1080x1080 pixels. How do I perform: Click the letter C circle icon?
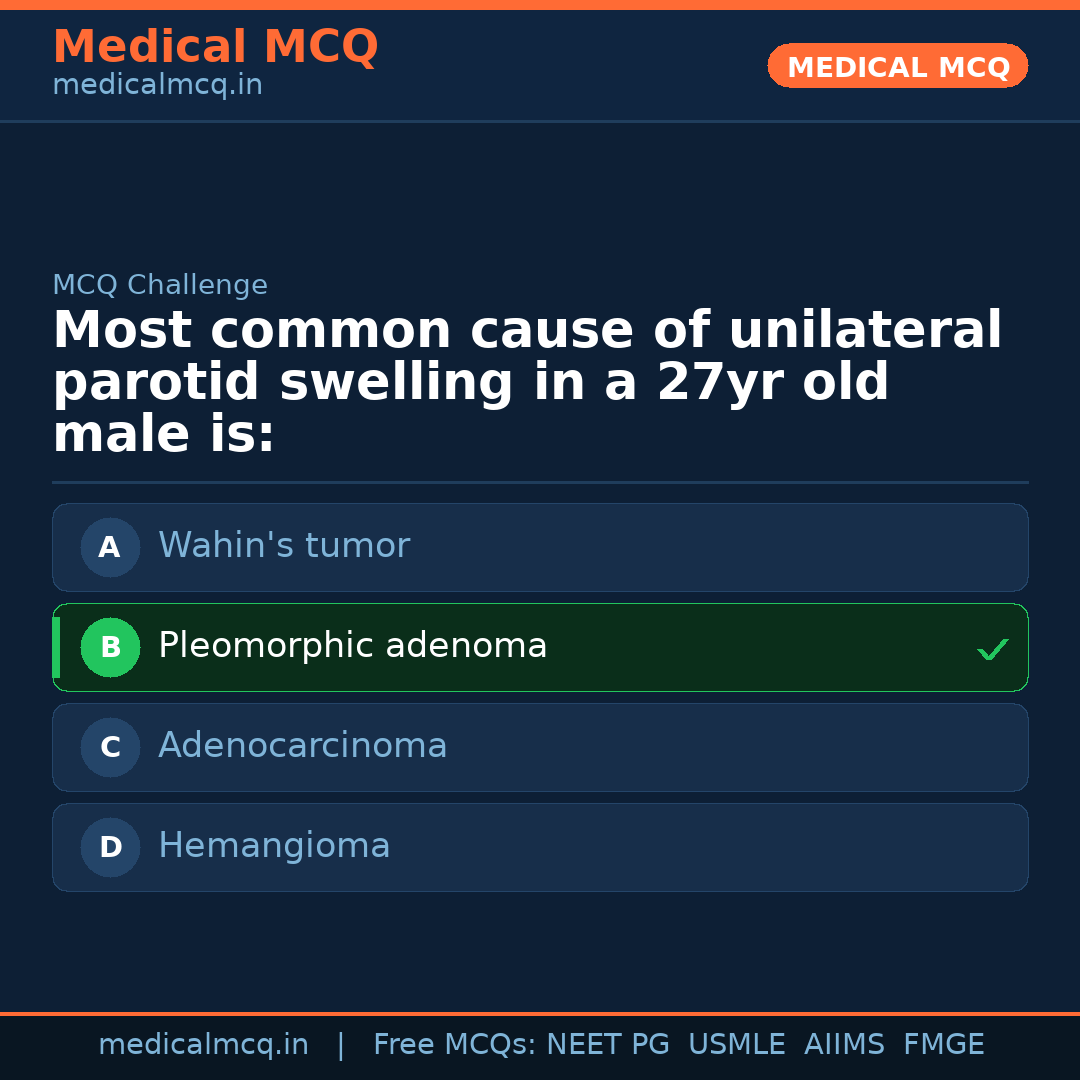(x=110, y=747)
